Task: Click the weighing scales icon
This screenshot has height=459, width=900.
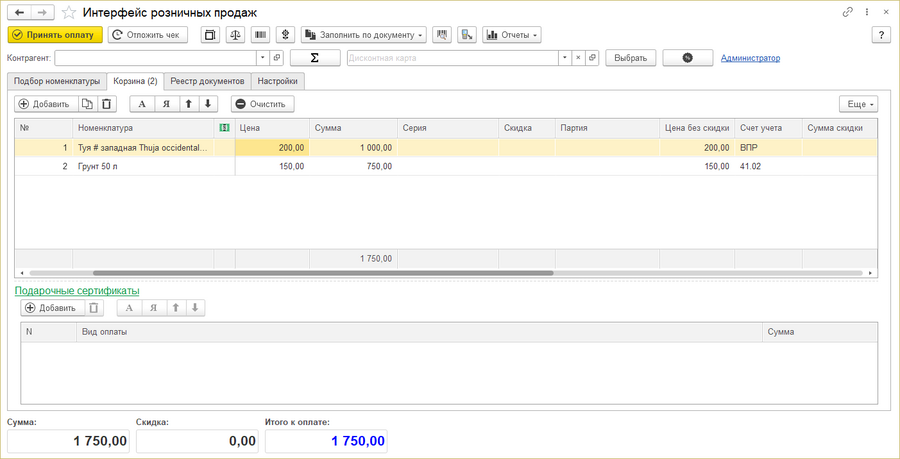Action: (x=235, y=35)
